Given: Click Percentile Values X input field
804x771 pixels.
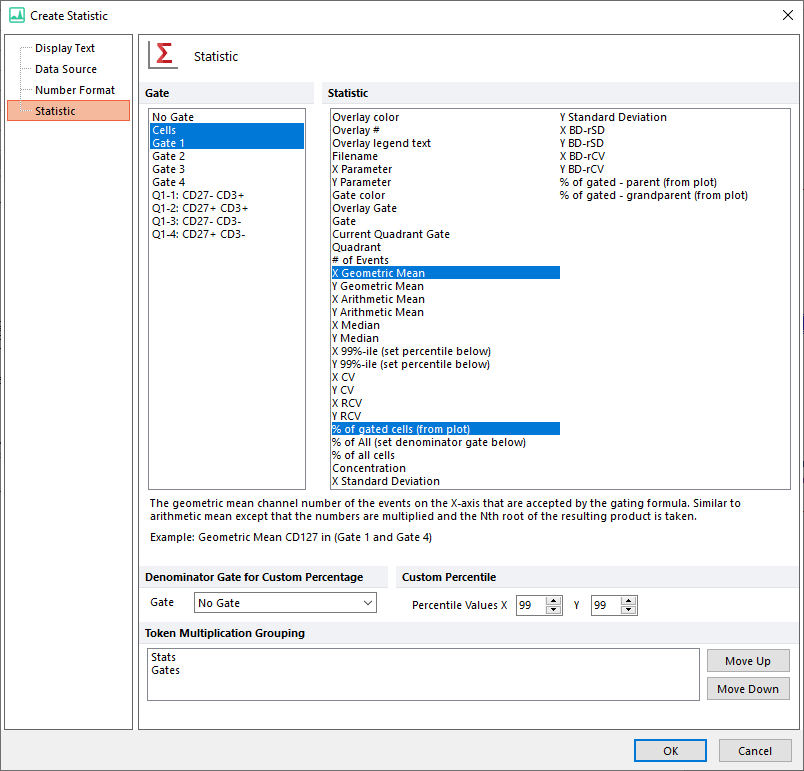Looking at the screenshot, I should click(x=531, y=605).
